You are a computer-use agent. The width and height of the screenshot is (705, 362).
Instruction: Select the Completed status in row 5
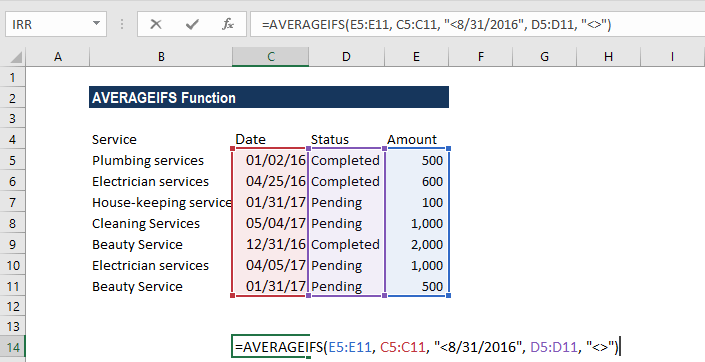click(346, 161)
